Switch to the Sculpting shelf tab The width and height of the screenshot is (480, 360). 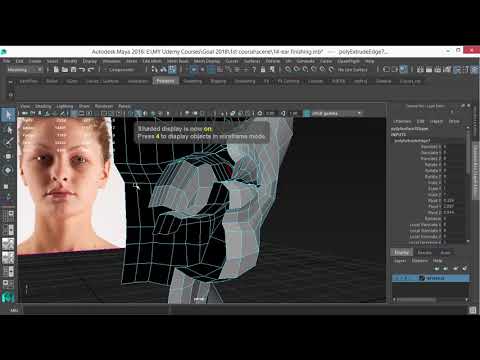192,81
